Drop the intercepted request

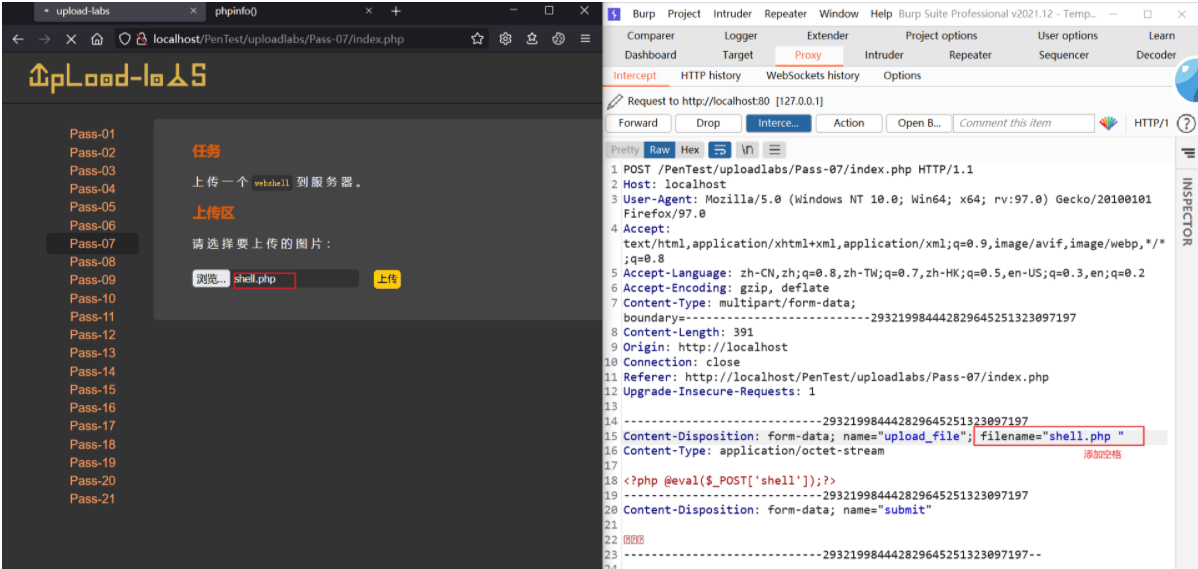pyautogui.click(x=708, y=123)
